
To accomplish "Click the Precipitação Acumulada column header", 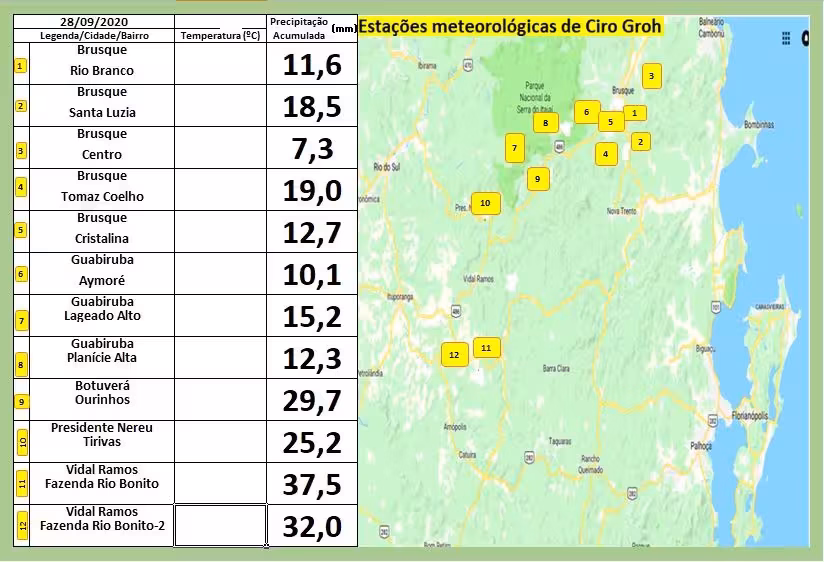I will coord(298,28).
